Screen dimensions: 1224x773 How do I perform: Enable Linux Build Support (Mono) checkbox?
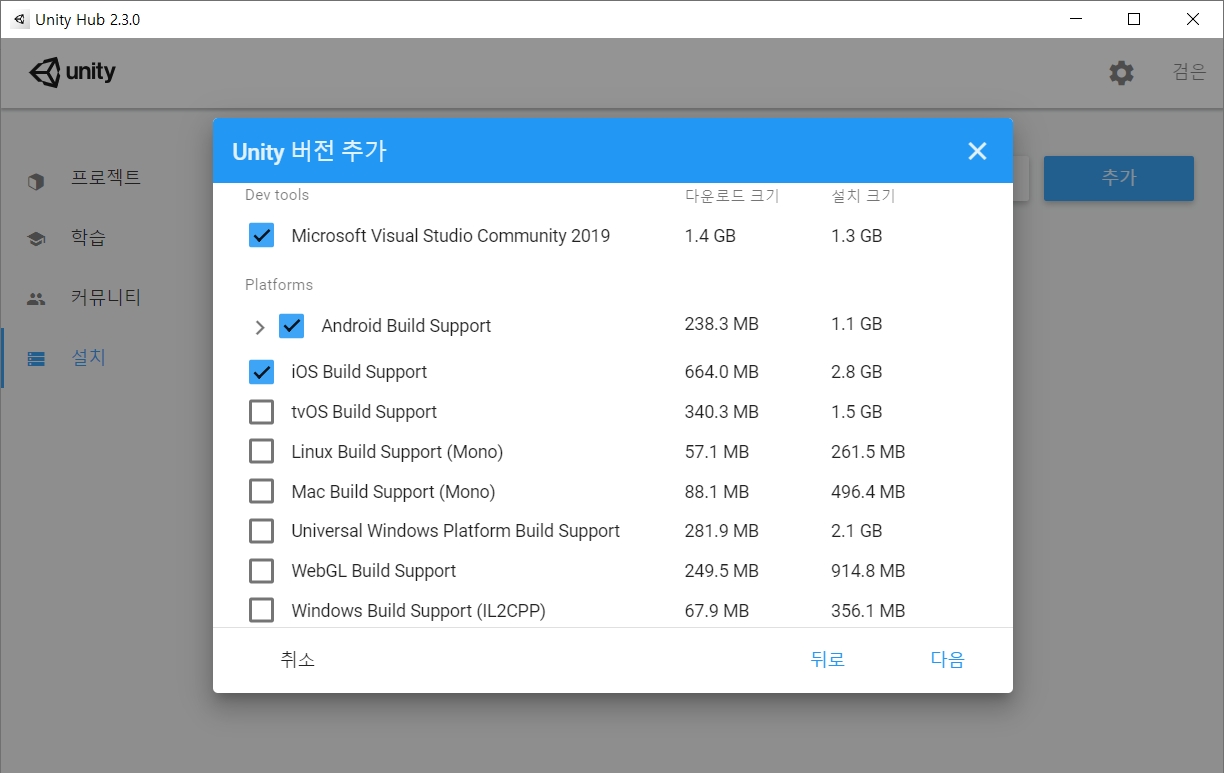[261, 452]
